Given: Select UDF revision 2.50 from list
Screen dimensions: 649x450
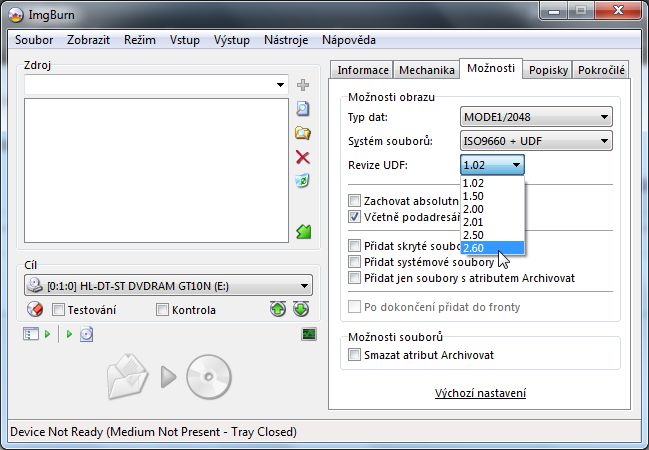Looking at the screenshot, I should pyautogui.click(x=493, y=235).
